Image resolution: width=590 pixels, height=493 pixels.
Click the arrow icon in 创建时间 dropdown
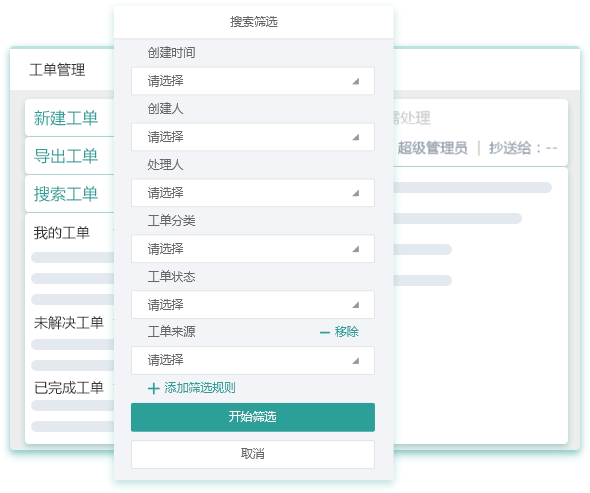tap(356, 81)
